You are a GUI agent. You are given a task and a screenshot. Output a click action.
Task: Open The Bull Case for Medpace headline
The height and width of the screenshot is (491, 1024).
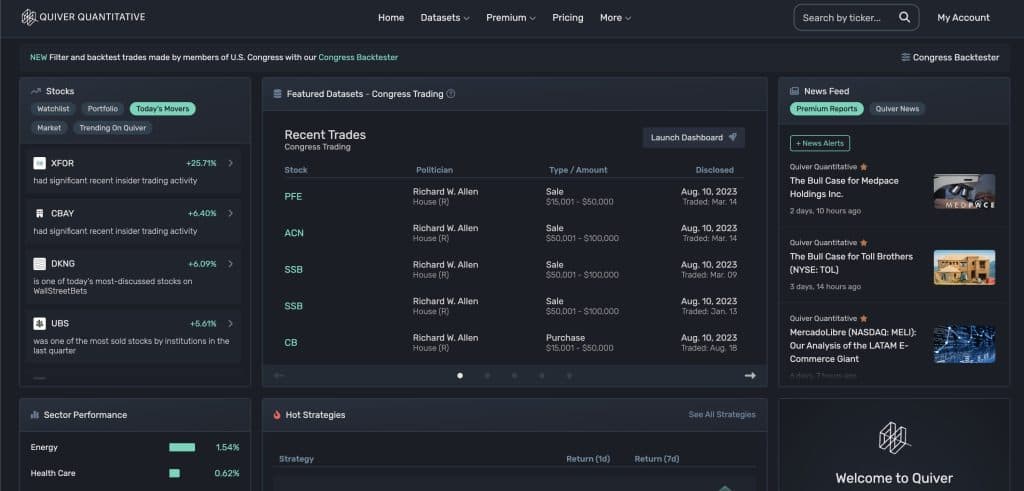(844, 187)
